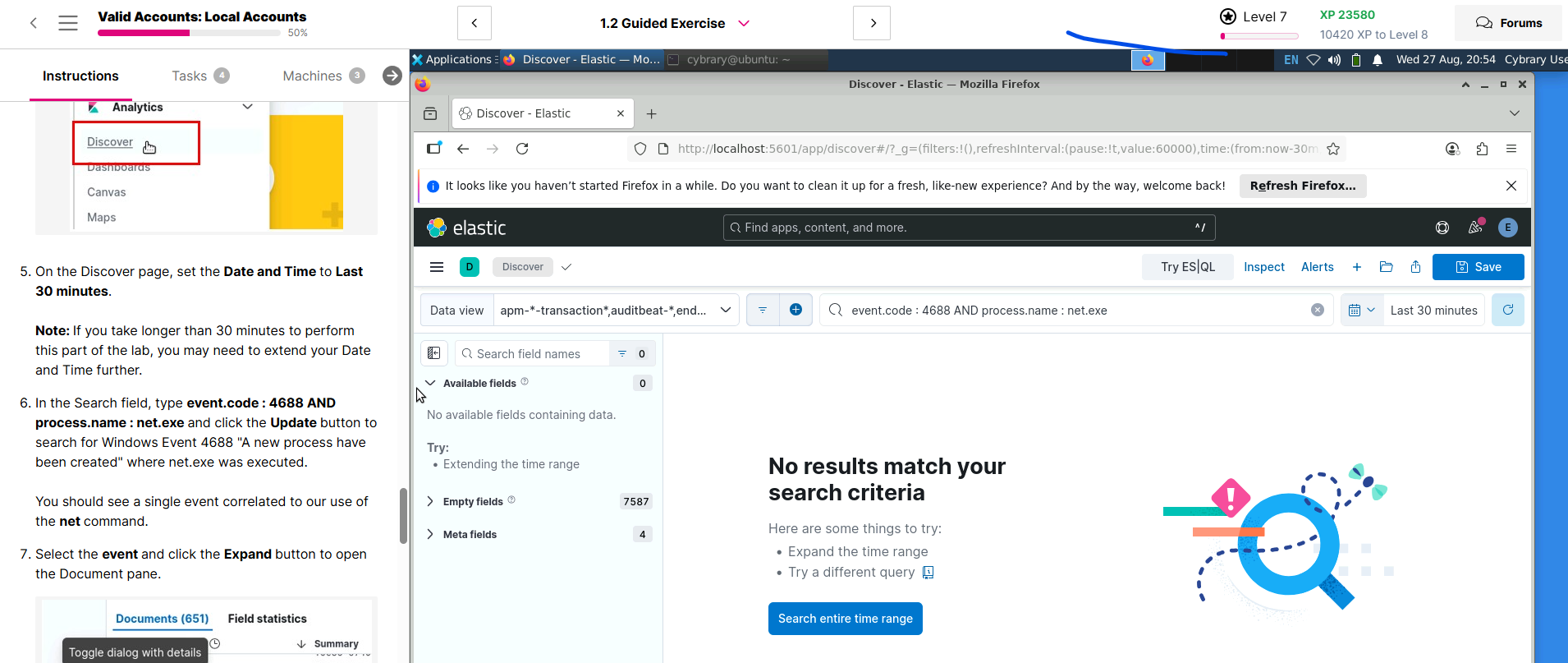Expand the Meta fields section
The width and height of the screenshot is (1568, 663).
(x=430, y=534)
